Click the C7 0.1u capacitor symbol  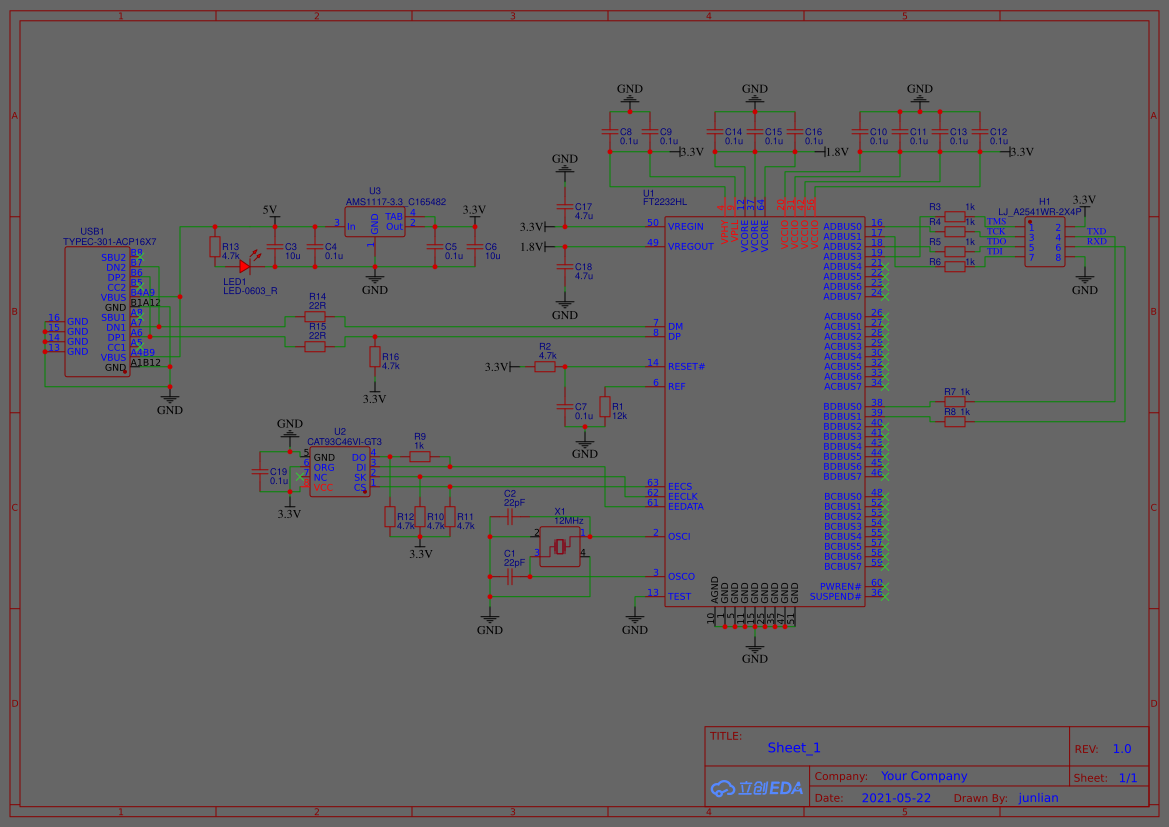click(564, 406)
